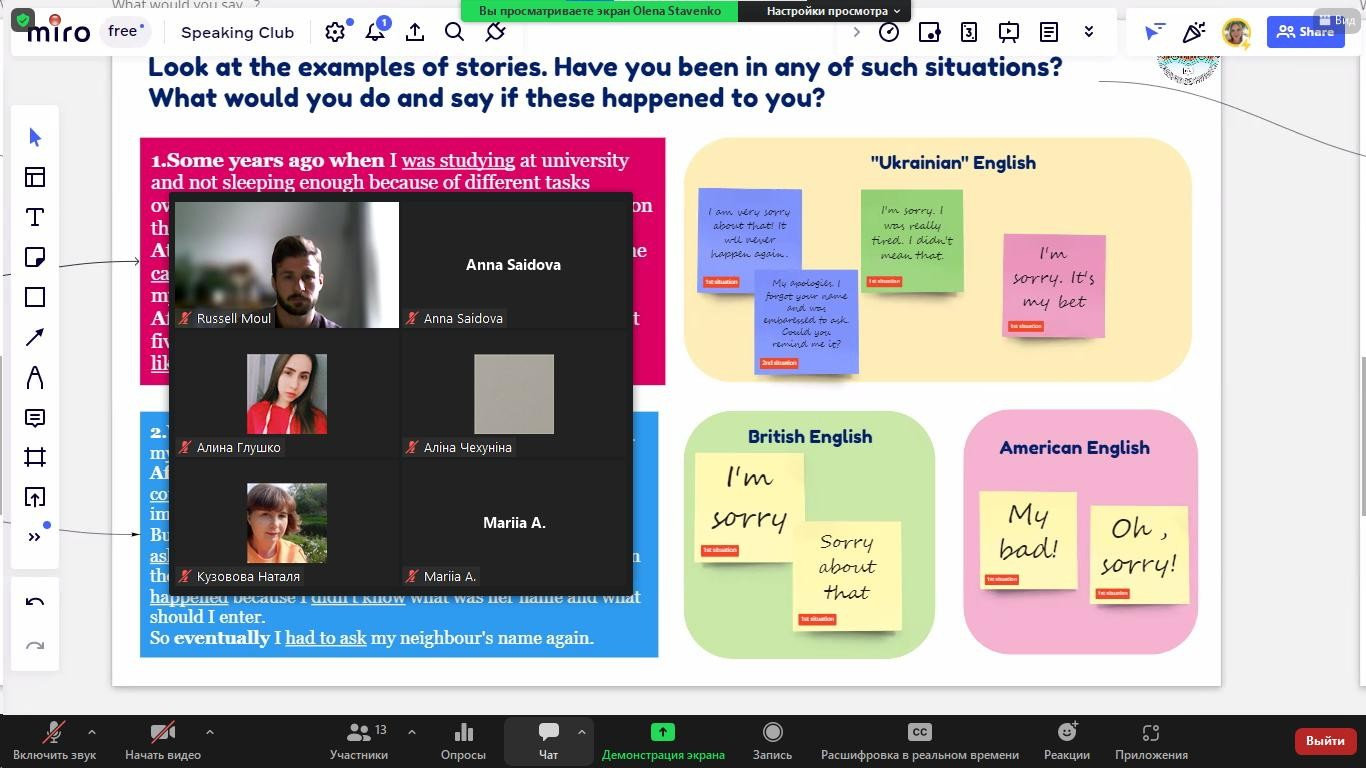
Task: Click the green Zoom encryption shield icon
Action: pyautogui.click(x=24, y=19)
